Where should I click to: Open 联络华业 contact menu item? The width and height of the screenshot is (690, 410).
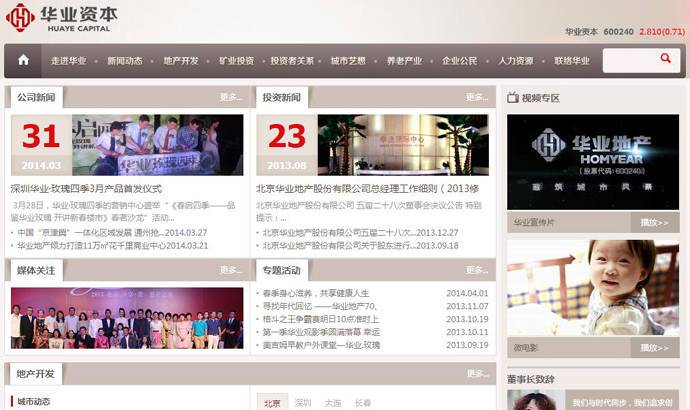point(572,61)
